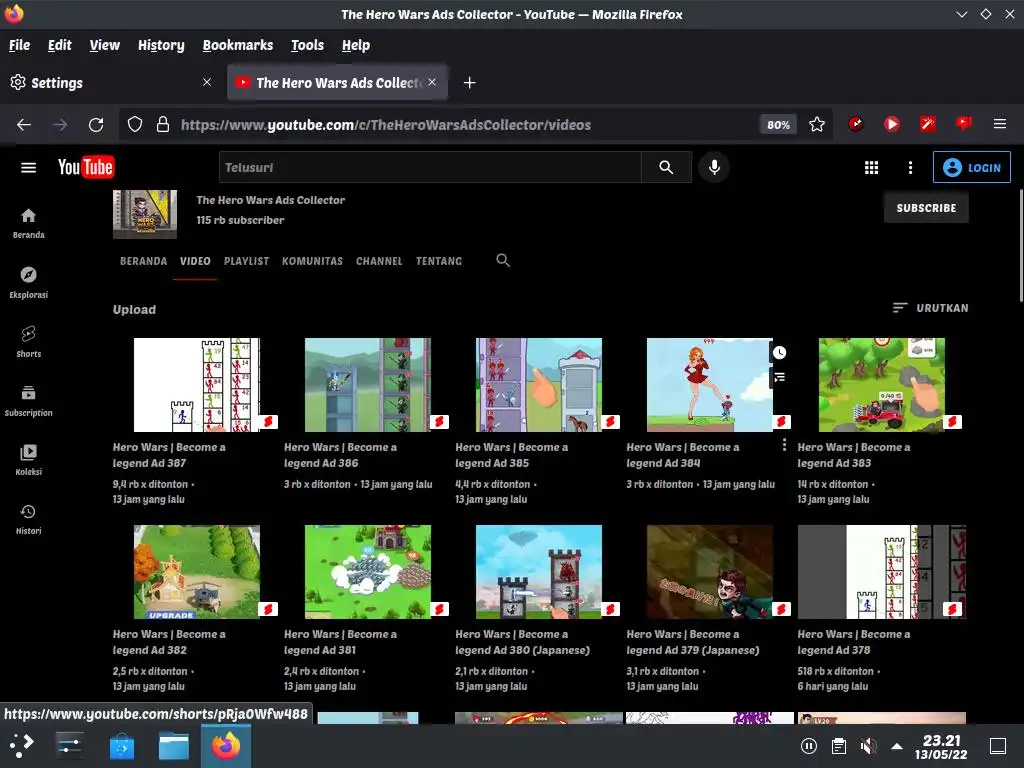This screenshot has width=1024, height=768.
Task: Click the first red circular extension icon
Action: click(x=856, y=124)
